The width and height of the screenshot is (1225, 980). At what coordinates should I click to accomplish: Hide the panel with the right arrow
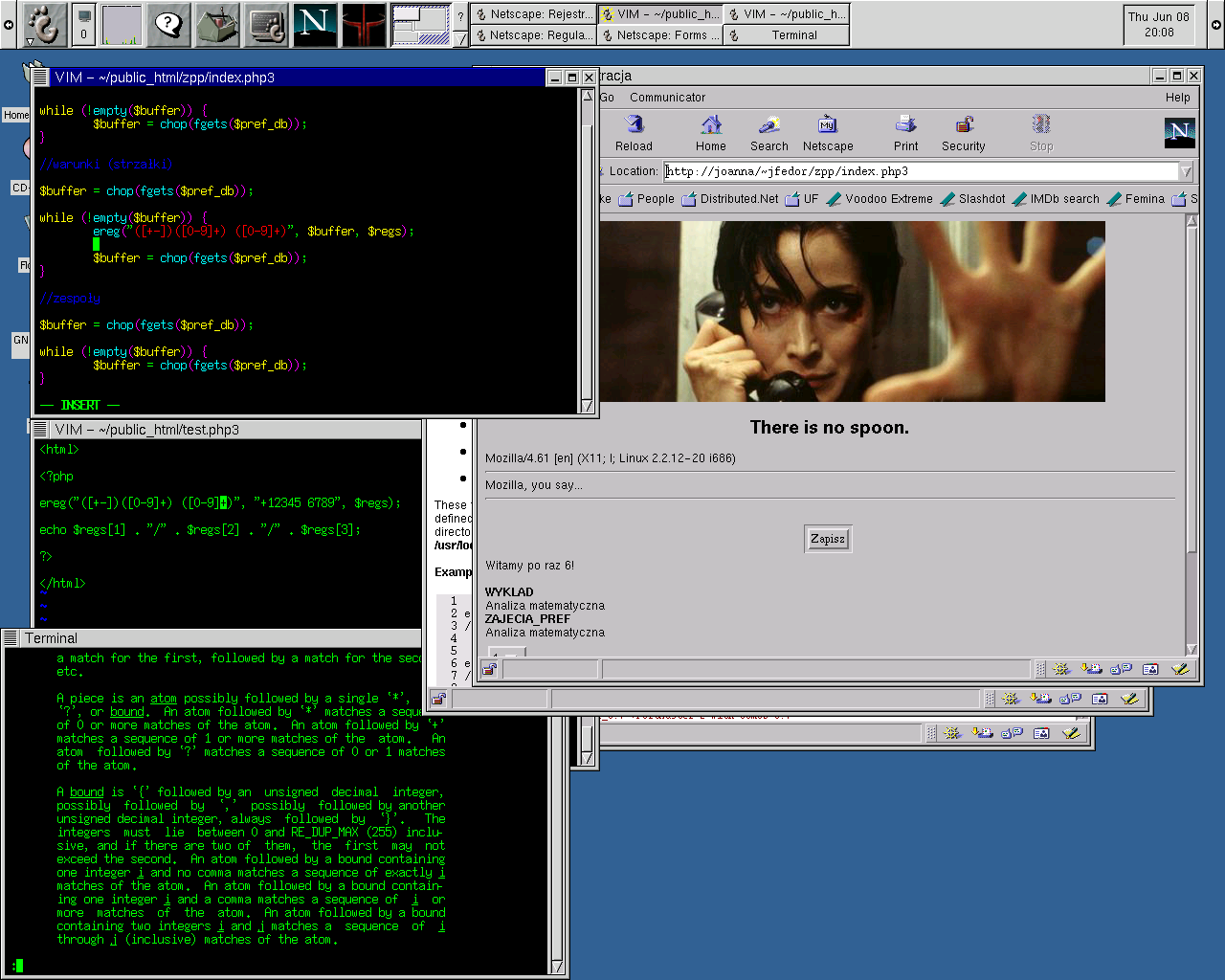point(1216,25)
